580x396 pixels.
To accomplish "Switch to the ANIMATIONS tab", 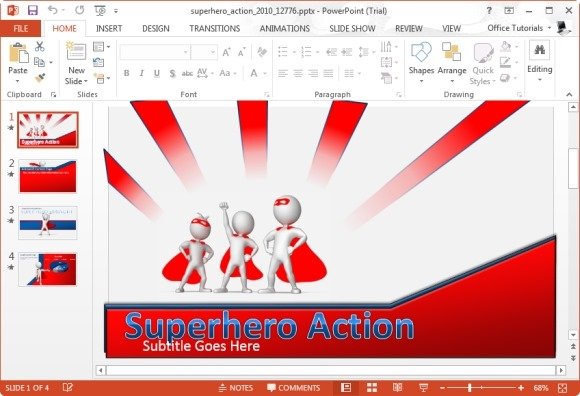I will (x=284, y=28).
